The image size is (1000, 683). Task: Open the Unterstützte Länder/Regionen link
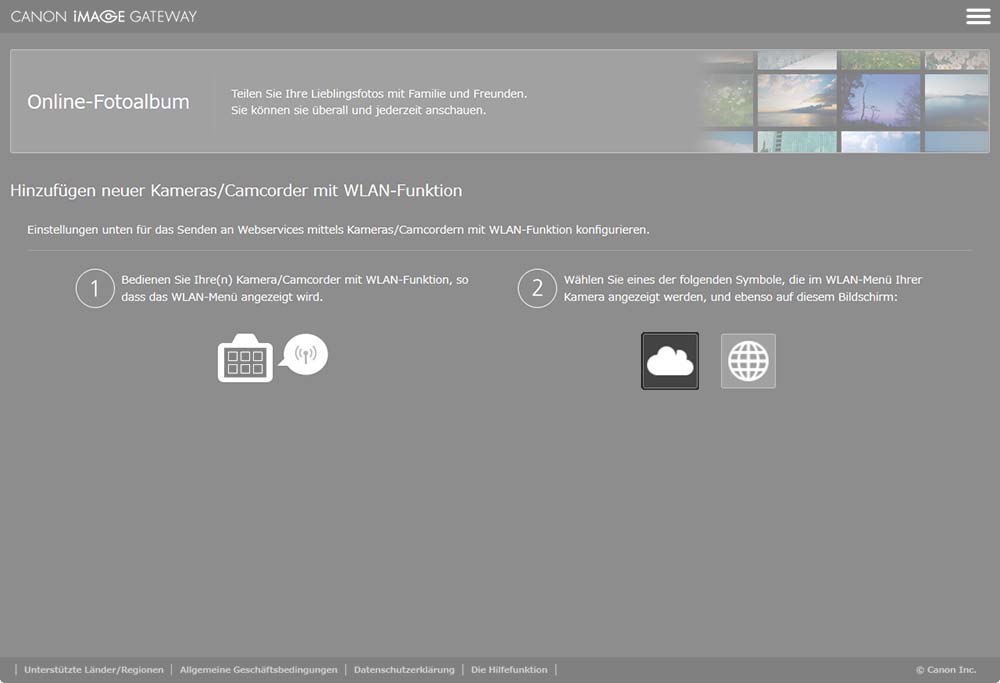(x=94, y=670)
